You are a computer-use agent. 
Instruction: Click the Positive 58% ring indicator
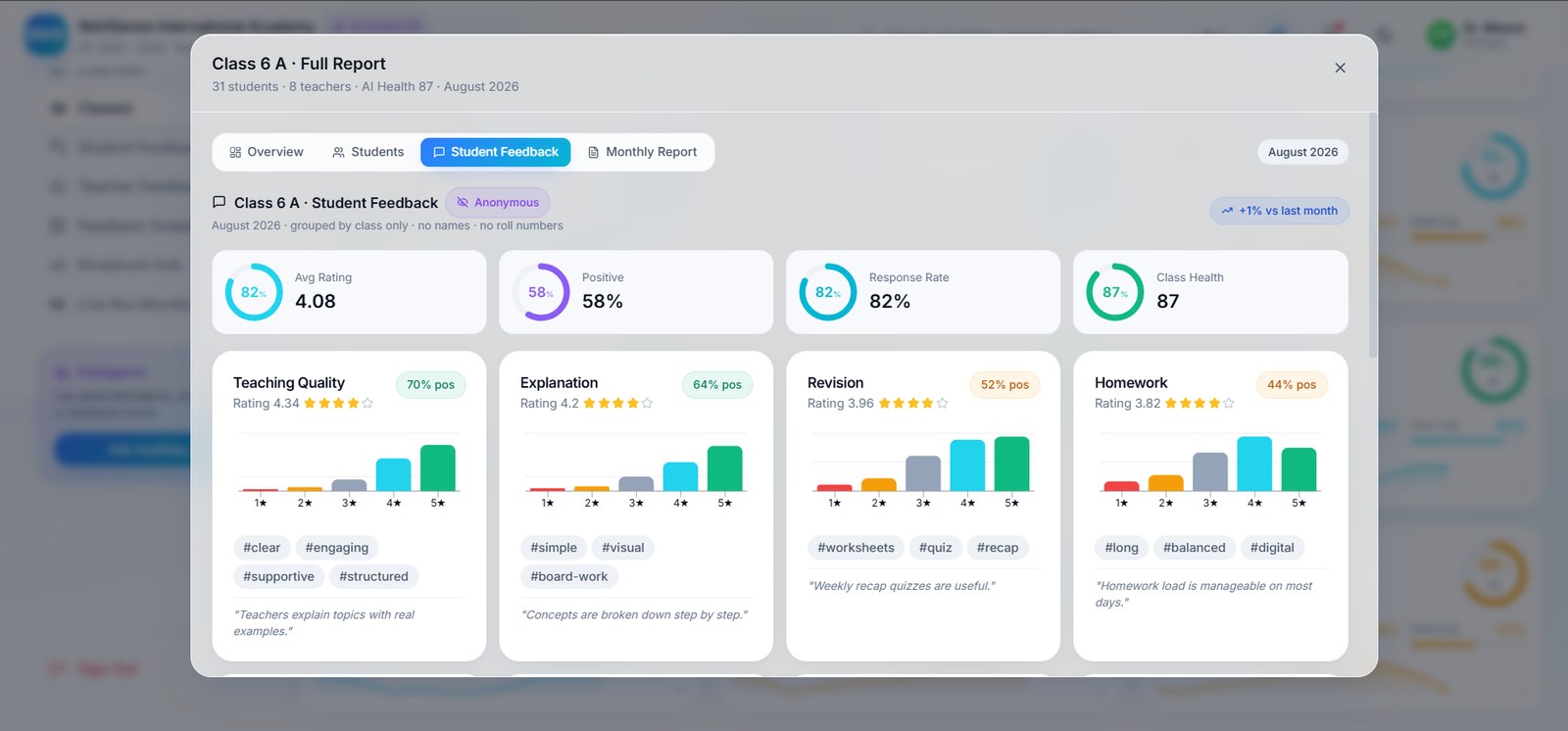[541, 292]
